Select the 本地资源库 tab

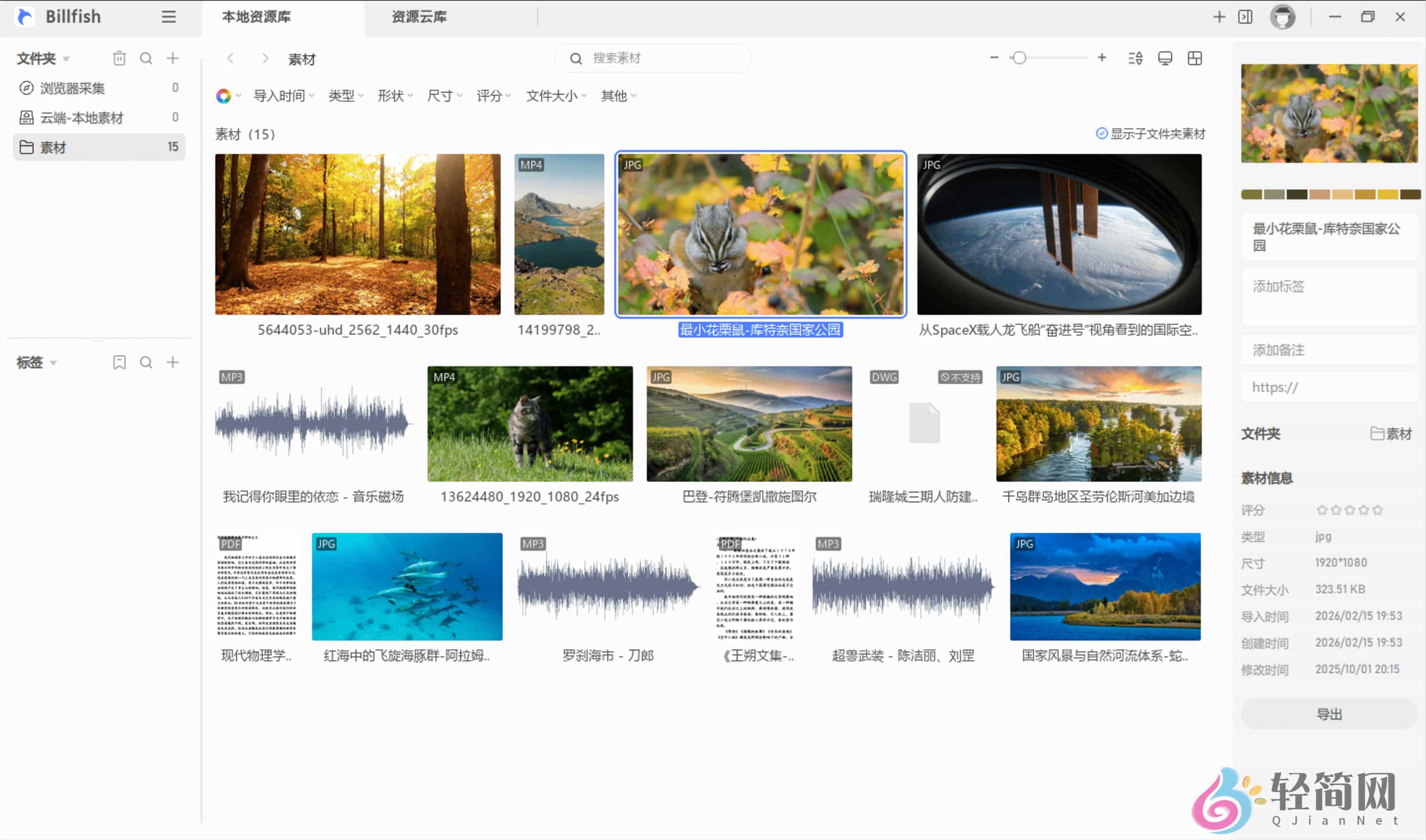[256, 16]
